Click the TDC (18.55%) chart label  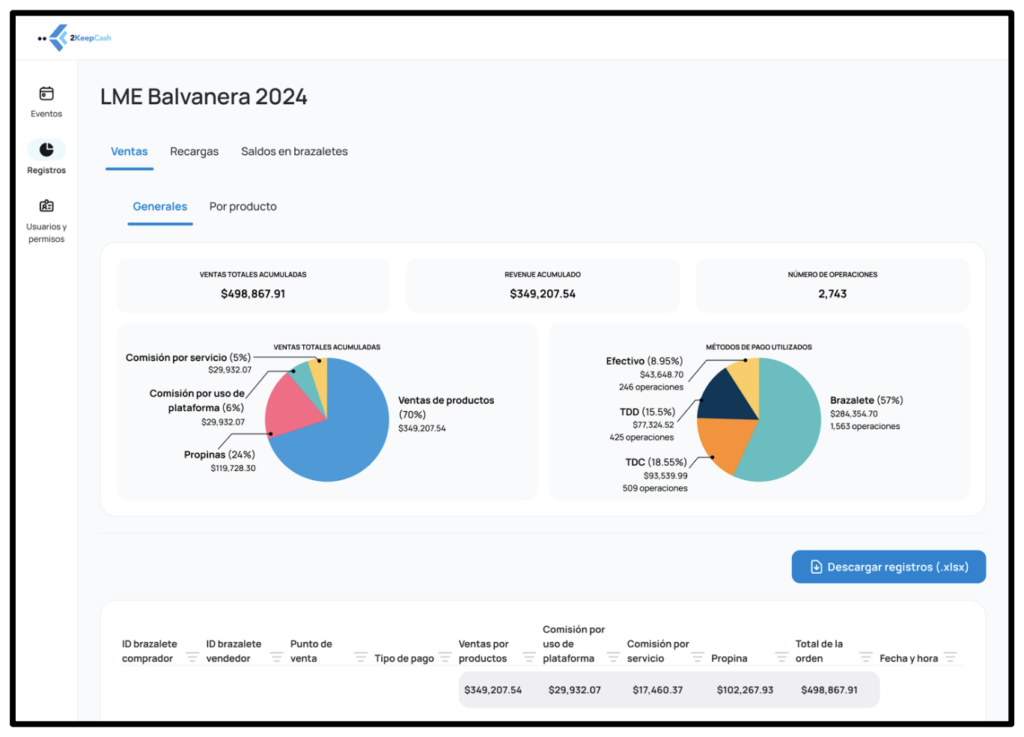click(x=656, y=462)
